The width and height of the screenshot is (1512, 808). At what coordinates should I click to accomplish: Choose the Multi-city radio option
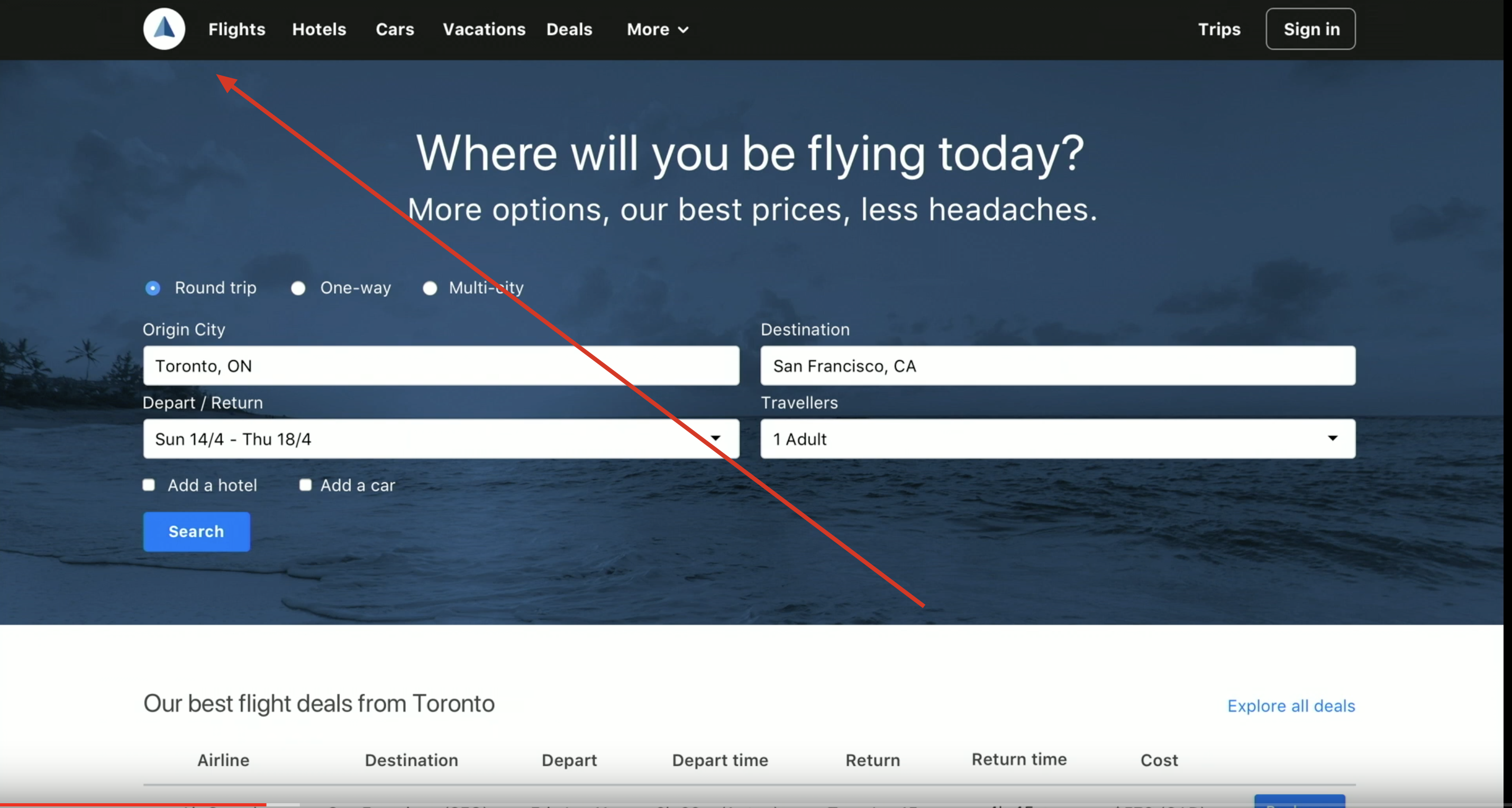430,288
